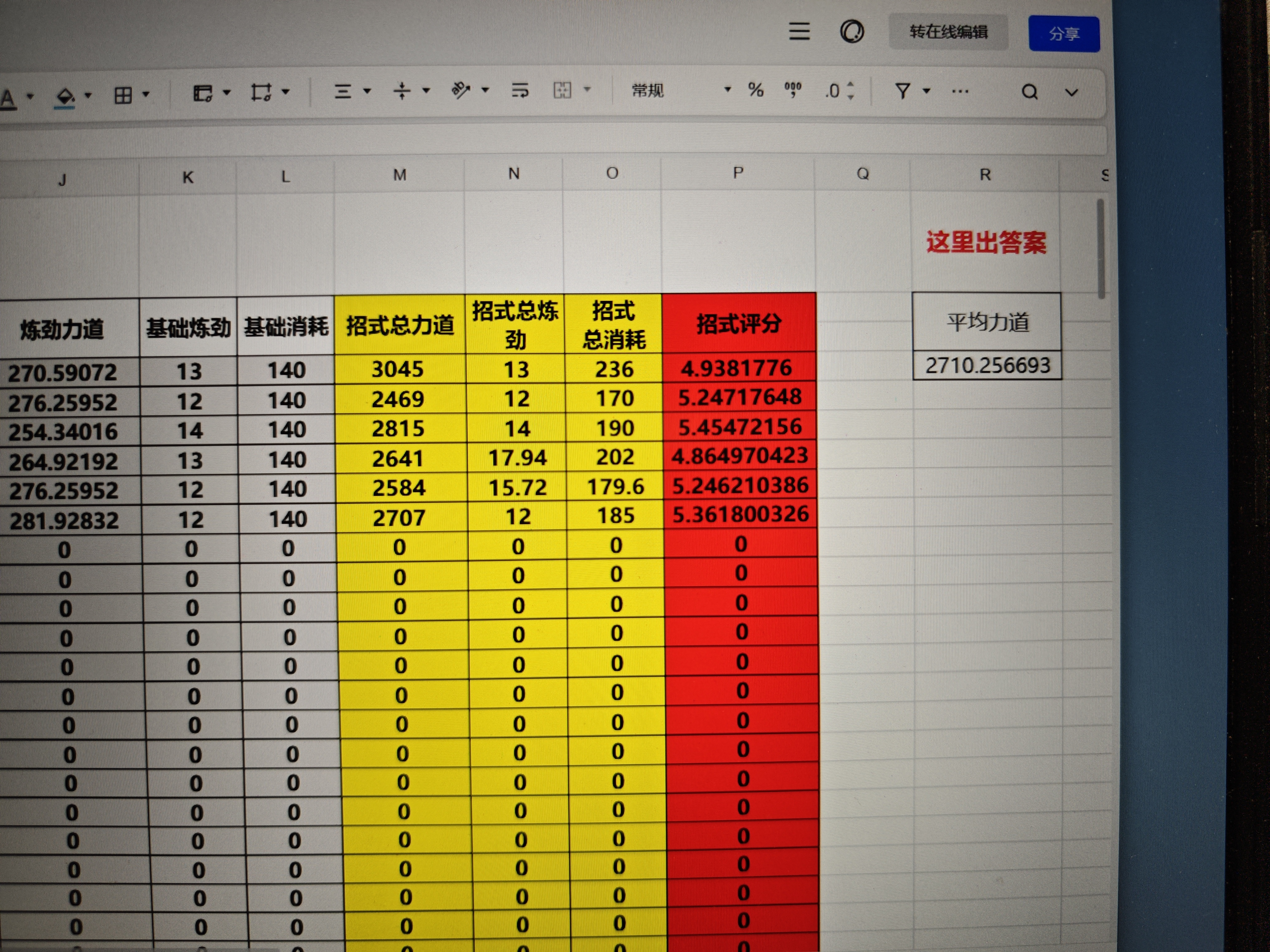
Task: Click the text rotation icon
Action: click(460, 90)
